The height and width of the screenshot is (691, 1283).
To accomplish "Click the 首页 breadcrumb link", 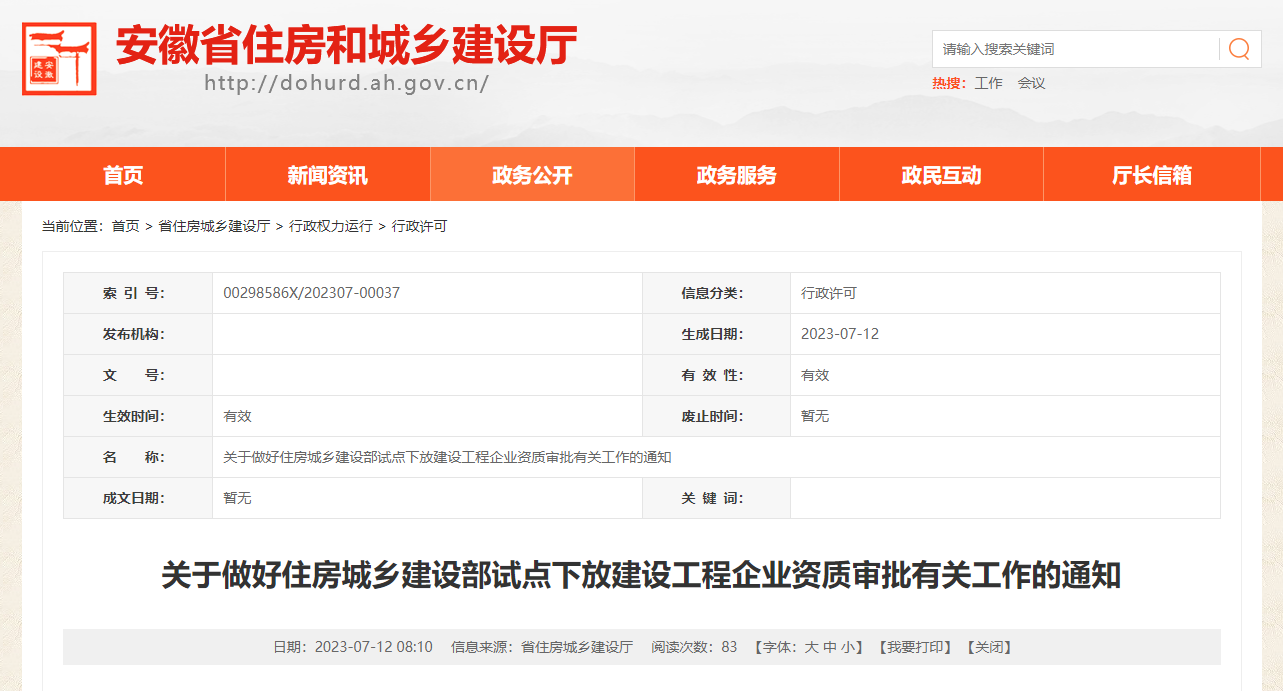I will coord(125,226).
